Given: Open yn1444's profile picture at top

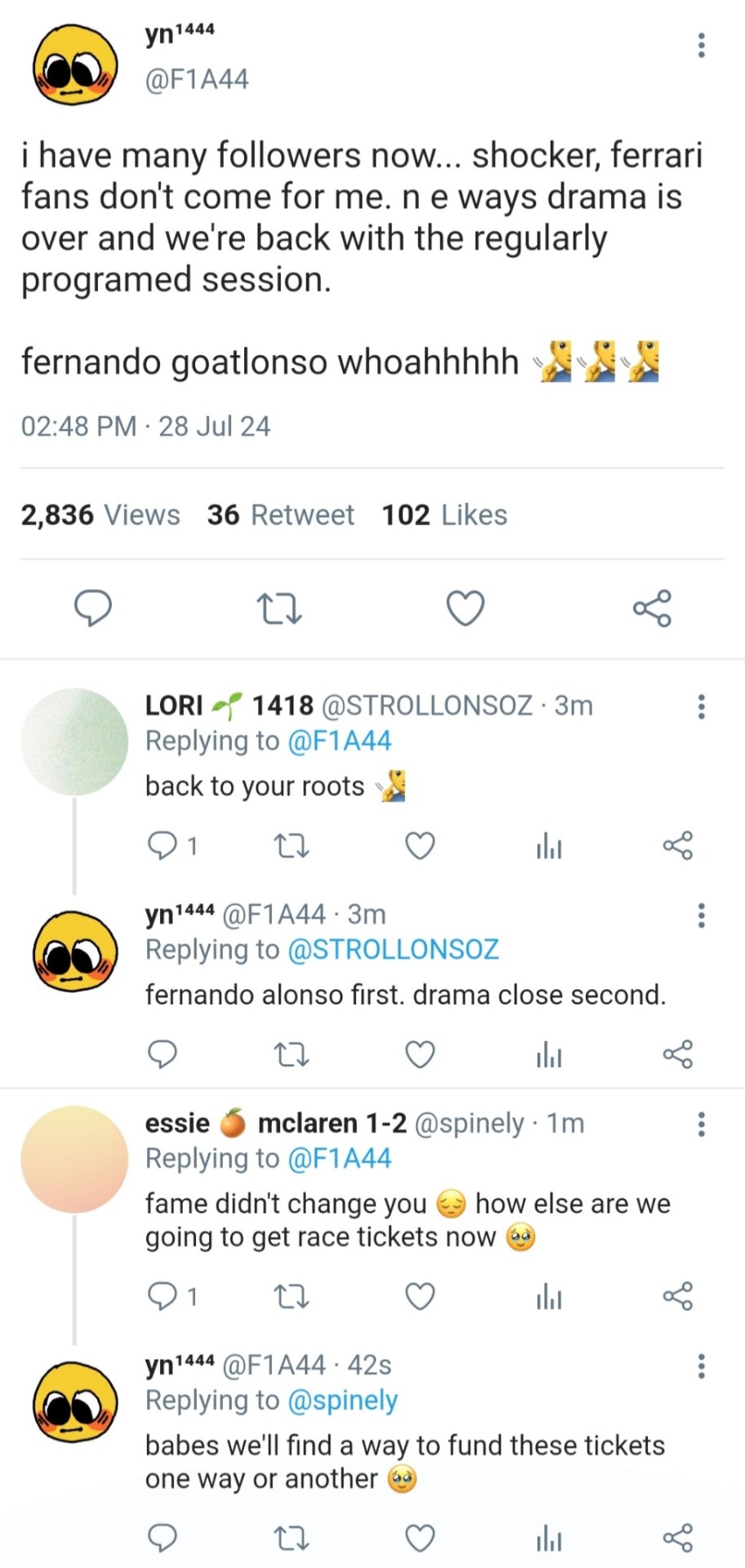Looking at the screenshot, I should click(x=74, y=64).
